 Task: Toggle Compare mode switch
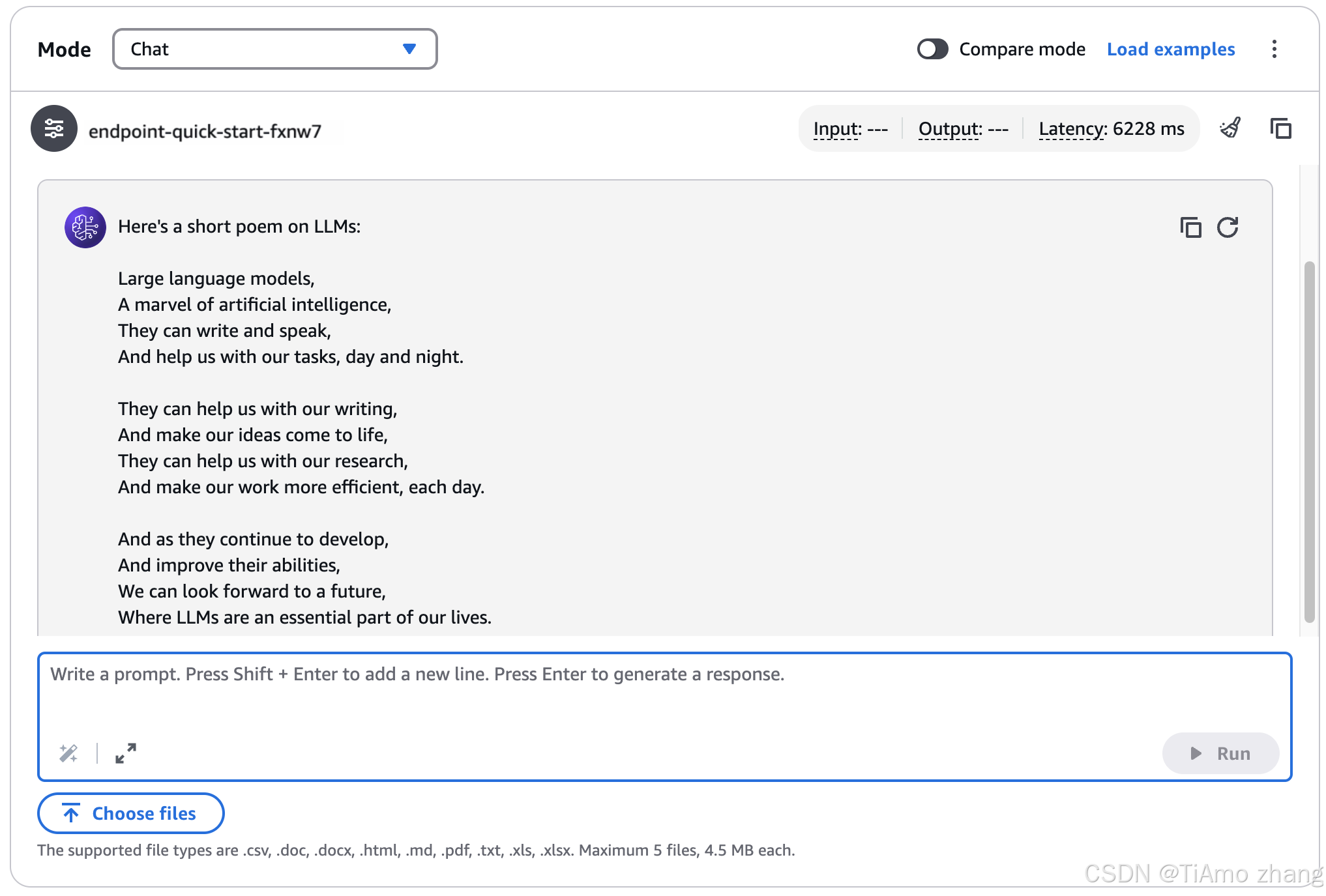click(932, 49)
